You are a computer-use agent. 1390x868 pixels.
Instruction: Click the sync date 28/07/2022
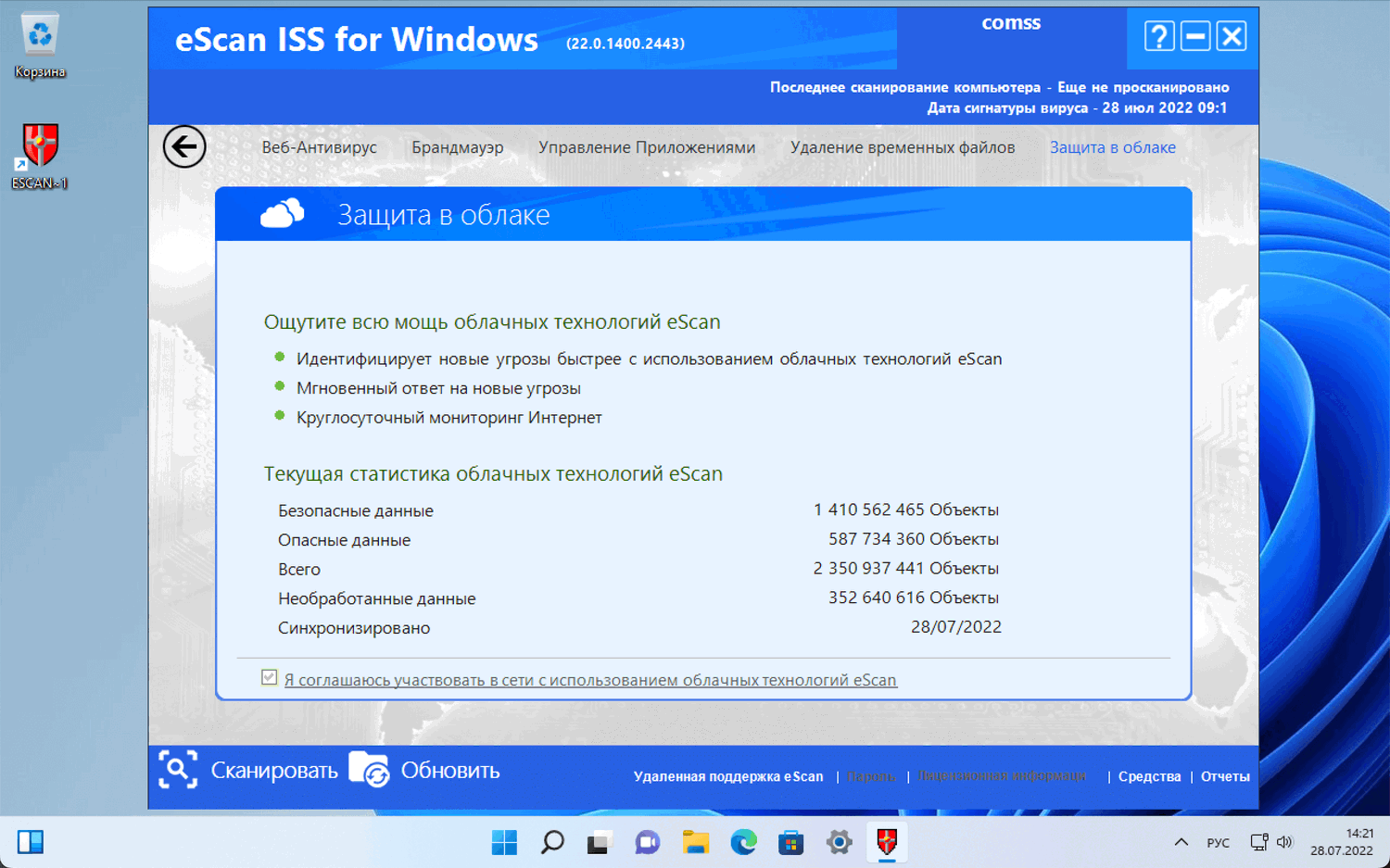[x=956, y=627]
